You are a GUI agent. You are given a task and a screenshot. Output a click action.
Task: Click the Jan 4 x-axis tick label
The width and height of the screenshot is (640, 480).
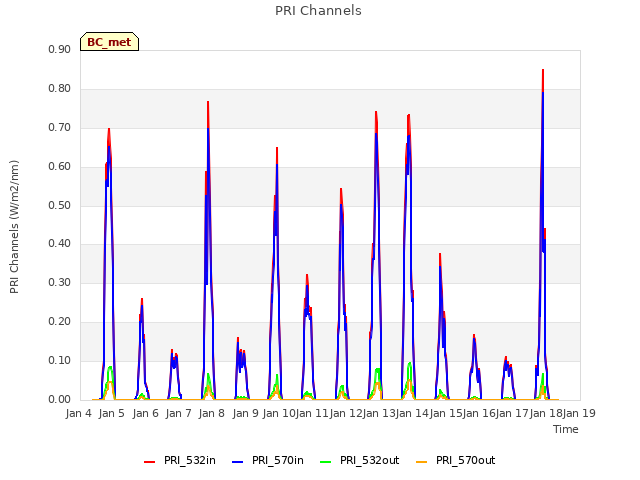click(78, 413)
